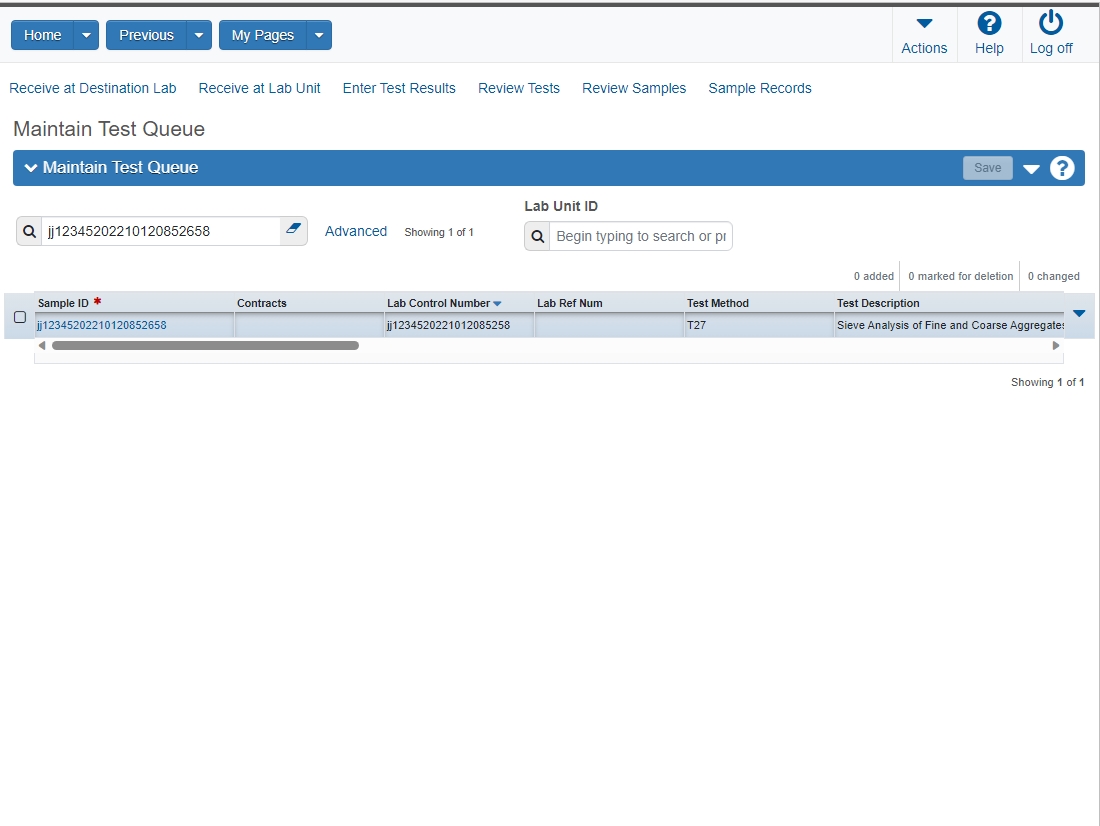This screenshot has width=1100, height=826.
Task: Click the My Pages button
Action: (x=262, y=35)
